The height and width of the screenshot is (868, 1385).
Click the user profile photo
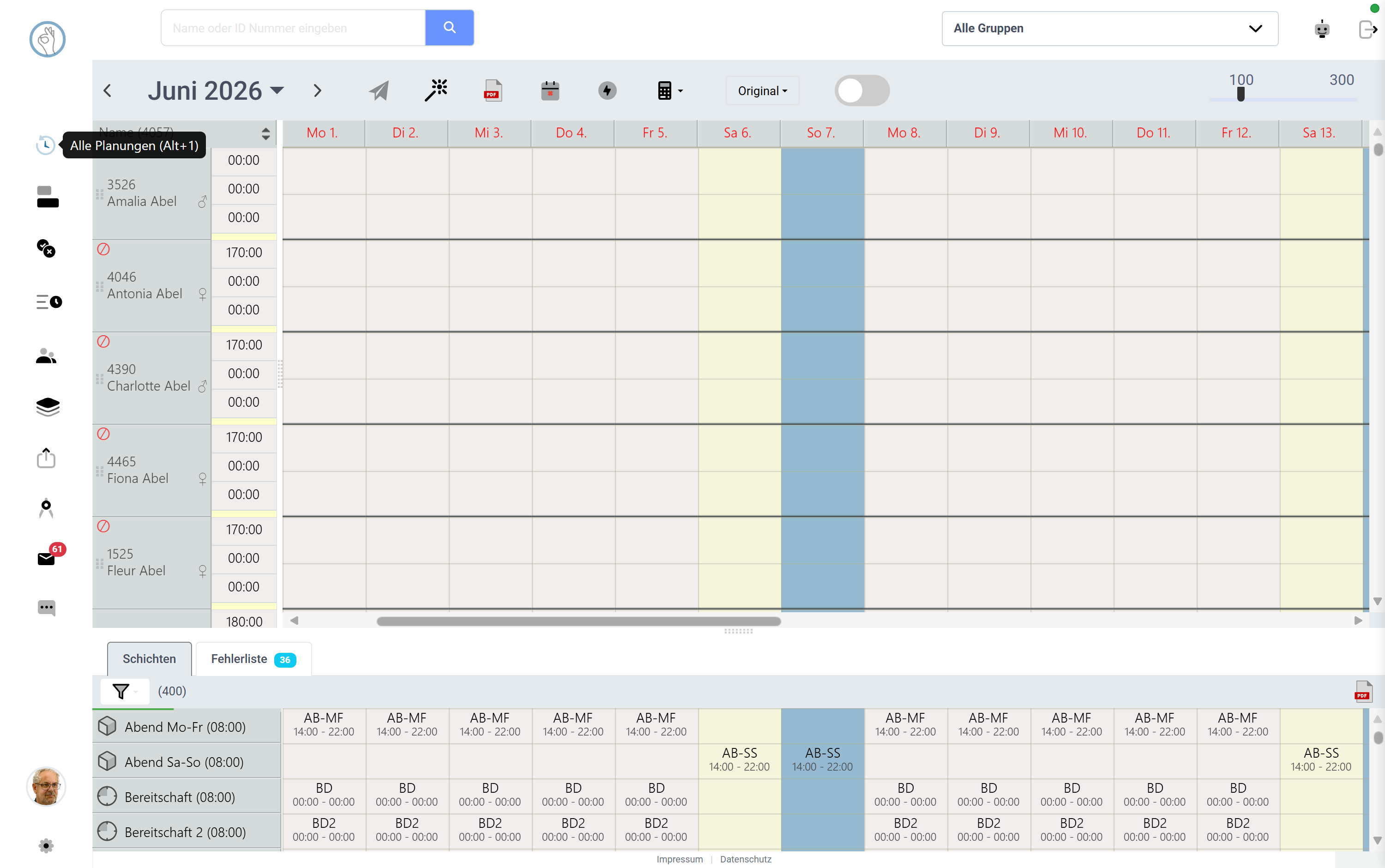pos(46,786)
